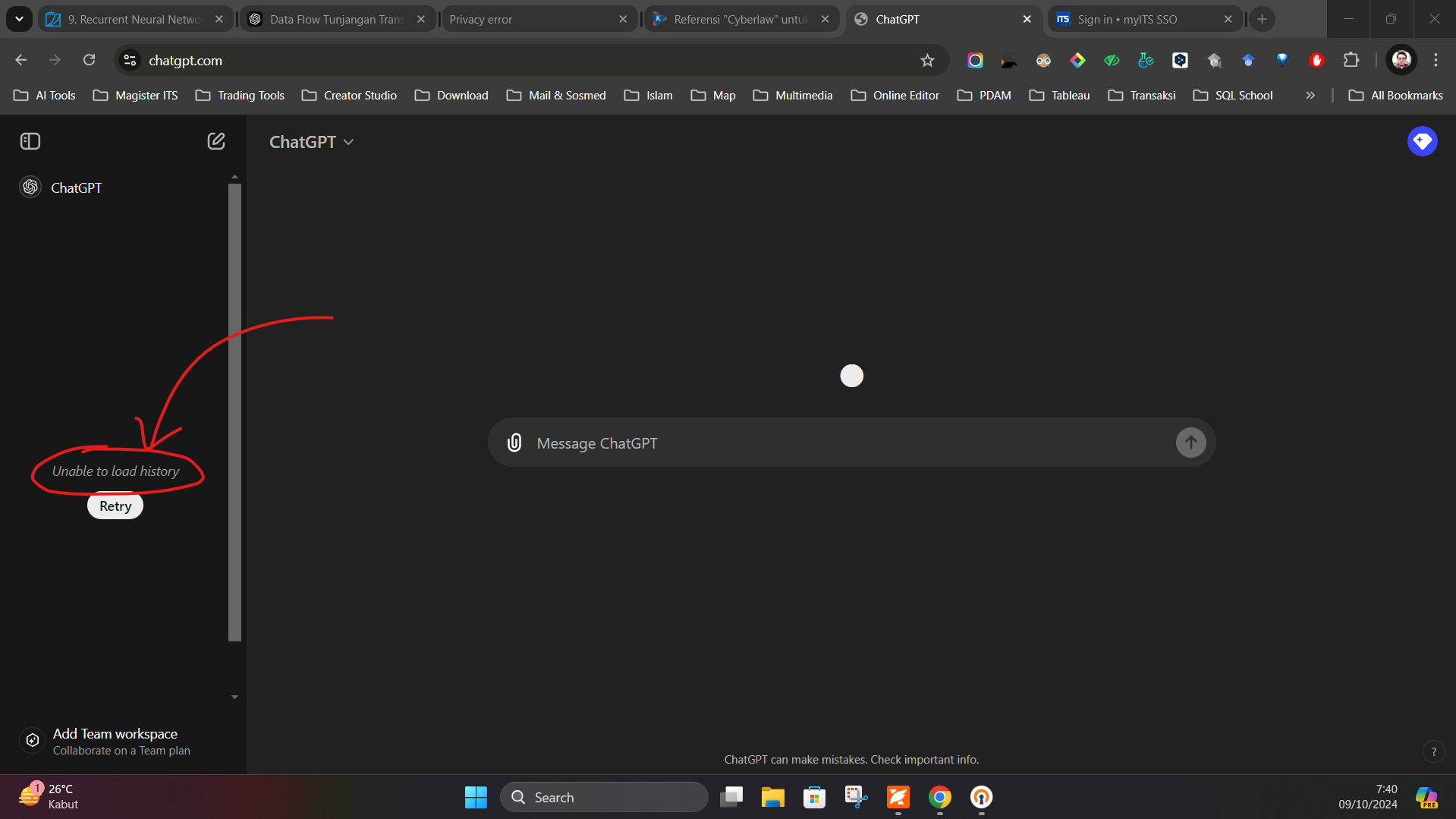Open the Multimedia bookmark folder

(x=793, y=95)
